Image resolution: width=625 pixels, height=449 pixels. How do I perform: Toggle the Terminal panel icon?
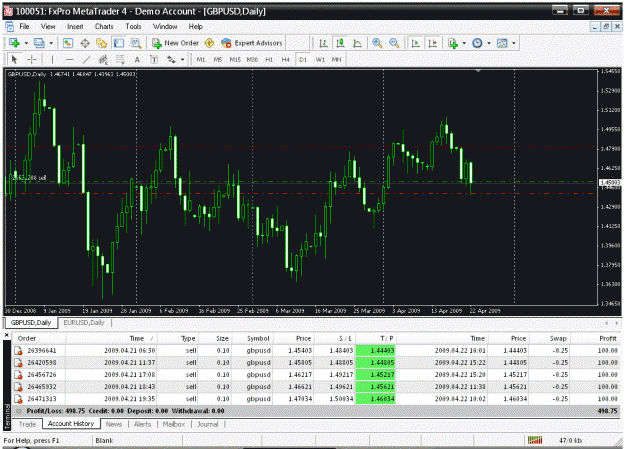pyautogui.click(x=119, y=43)
